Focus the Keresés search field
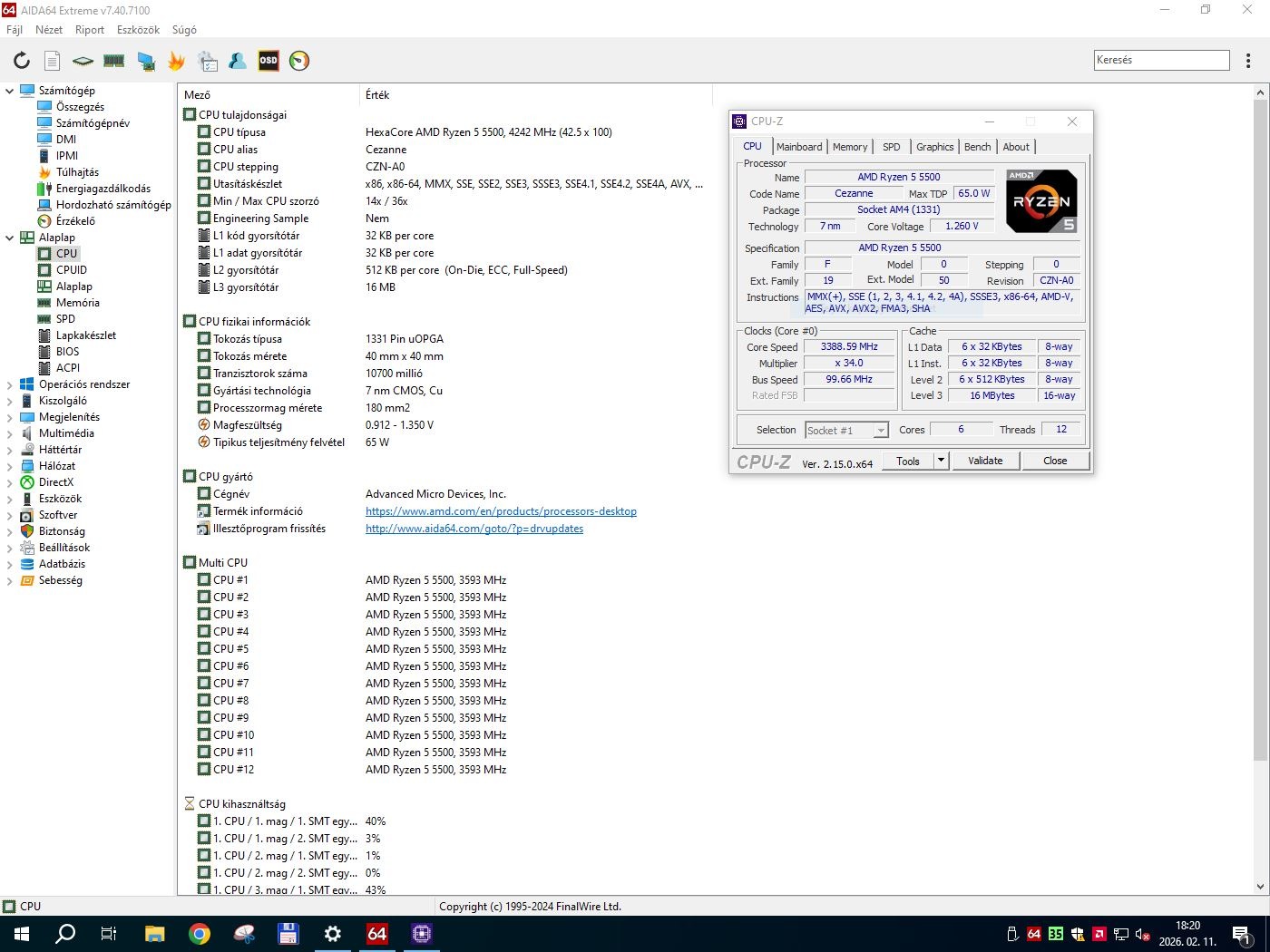This screenshot has width=1270, height=952. coord(1162,61)
